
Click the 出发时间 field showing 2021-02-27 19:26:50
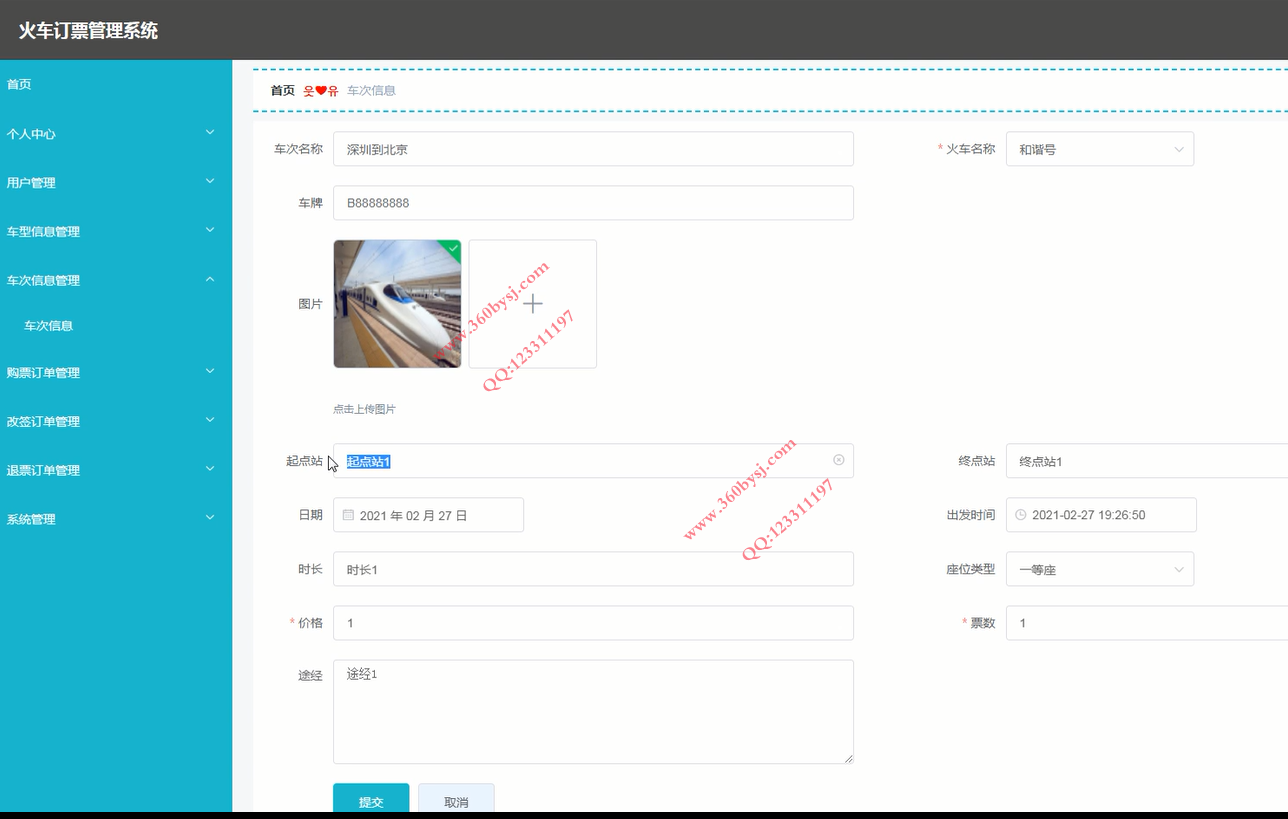pos(1101,515)
